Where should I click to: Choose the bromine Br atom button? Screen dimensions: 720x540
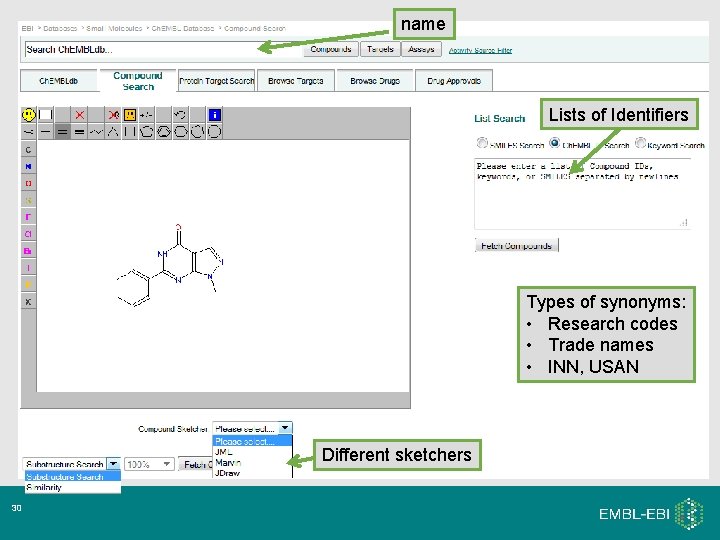click(28, 251)
